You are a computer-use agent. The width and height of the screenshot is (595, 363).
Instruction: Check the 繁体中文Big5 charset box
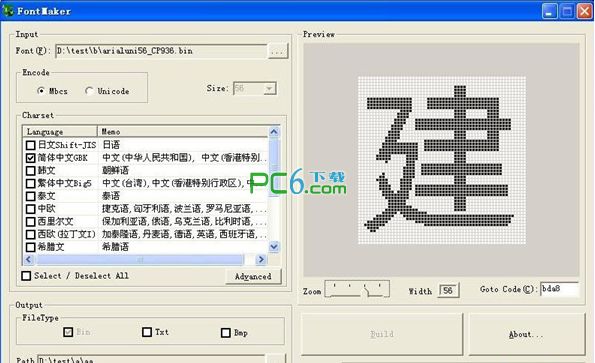31,184
